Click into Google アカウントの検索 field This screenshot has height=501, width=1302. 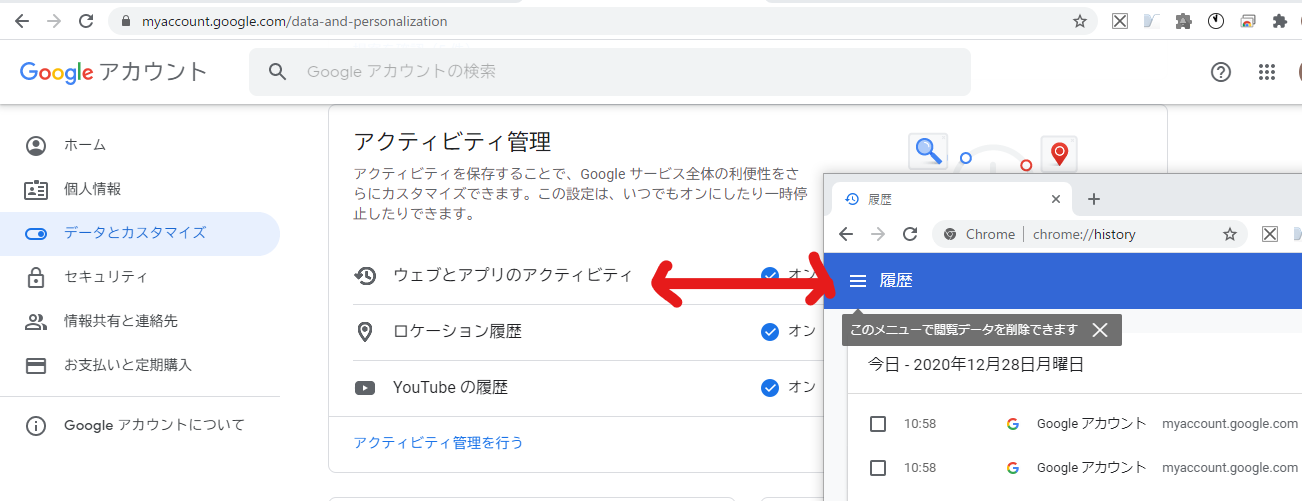click(x=610, y=72)
